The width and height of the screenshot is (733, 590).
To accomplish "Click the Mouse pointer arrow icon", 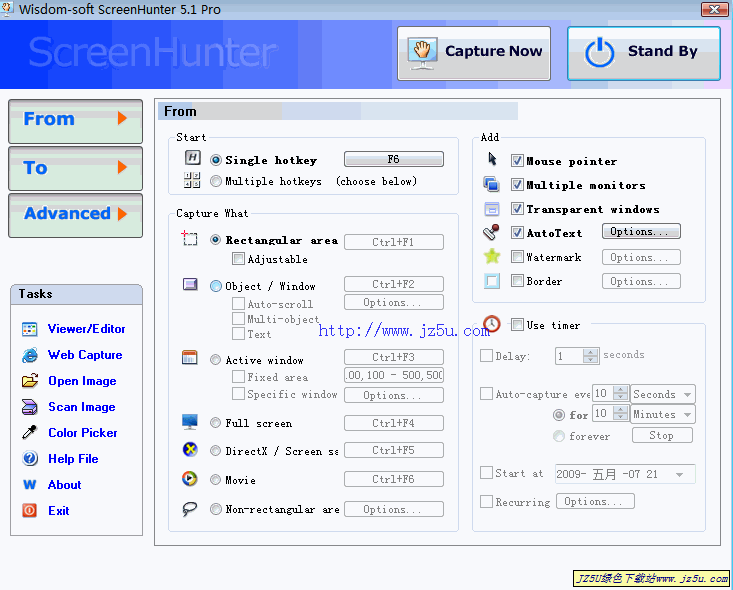I will (x=492, y=159).
